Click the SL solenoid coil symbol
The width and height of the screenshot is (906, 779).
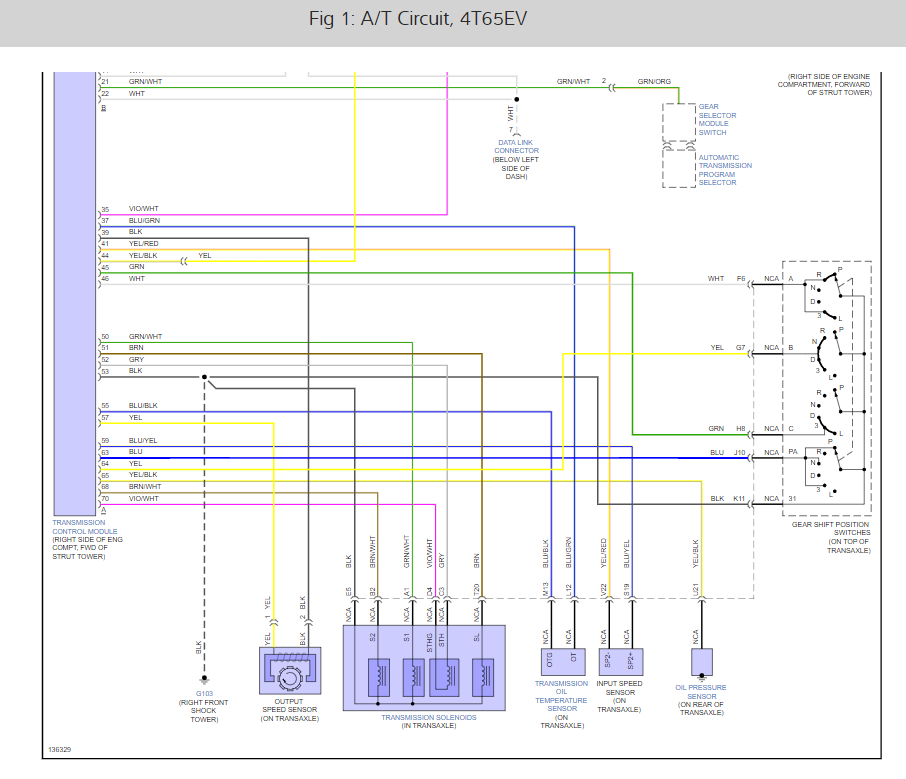point(483,677)
